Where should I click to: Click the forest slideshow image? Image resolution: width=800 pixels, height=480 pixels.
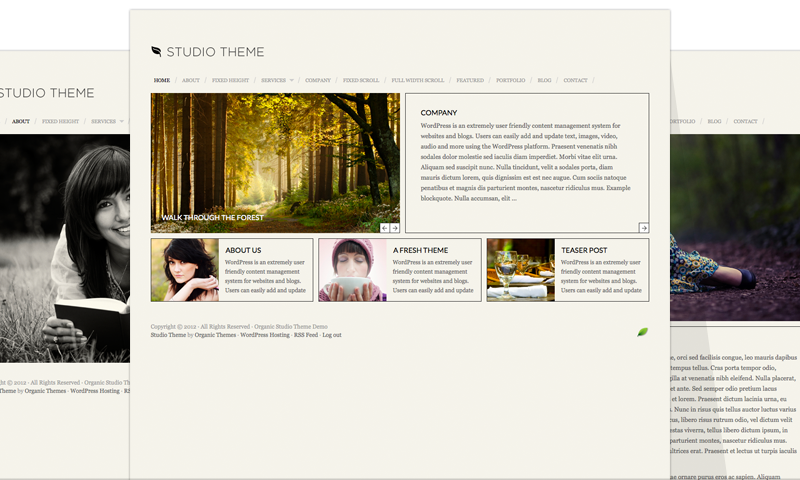(275, 160)
